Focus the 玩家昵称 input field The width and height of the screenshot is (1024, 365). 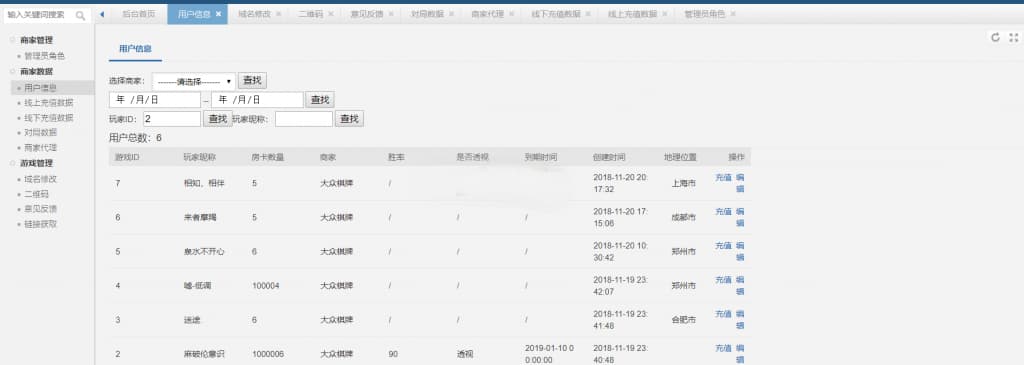(304, 119)
